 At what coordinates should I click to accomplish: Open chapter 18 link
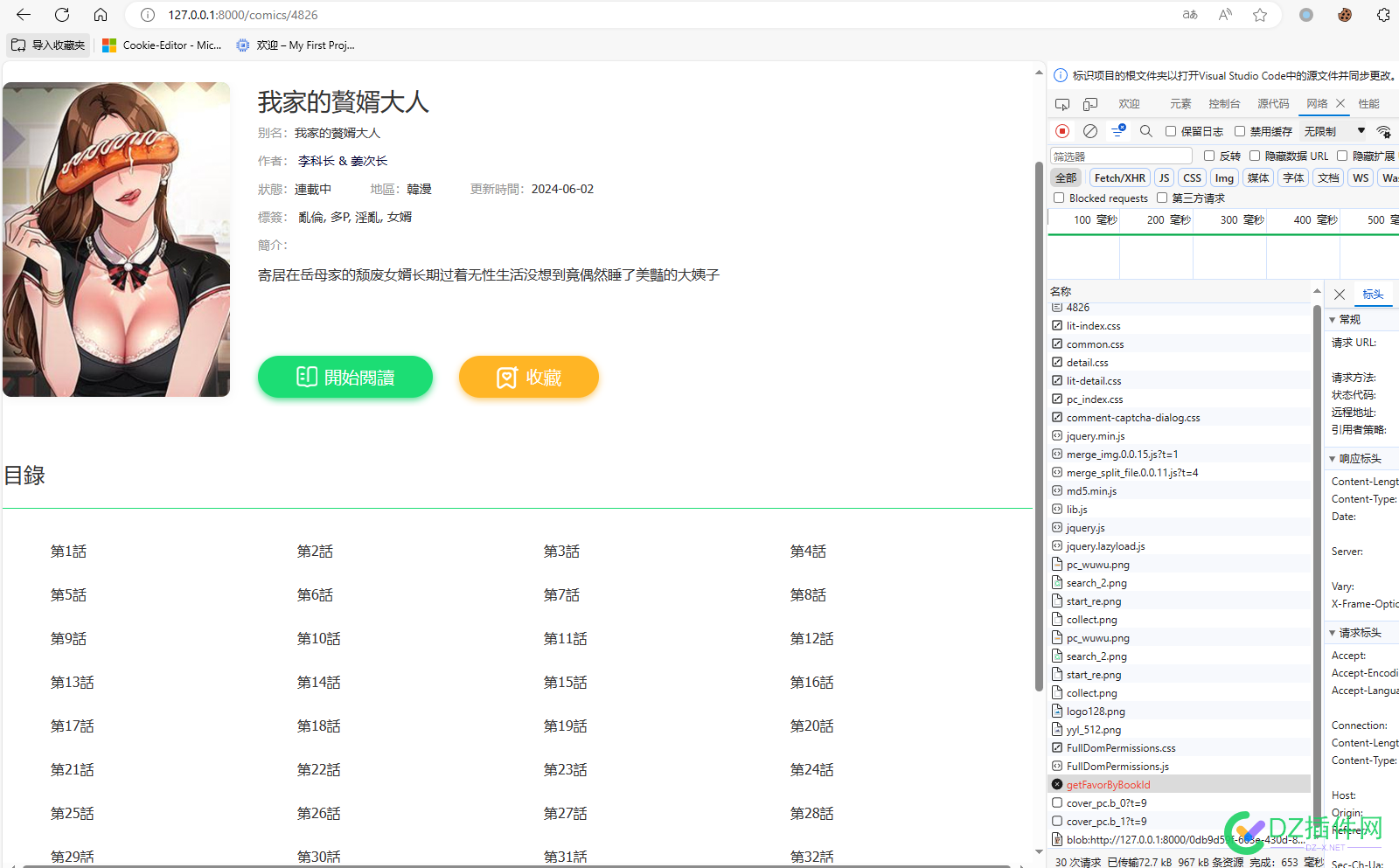(x=318, y=726)
